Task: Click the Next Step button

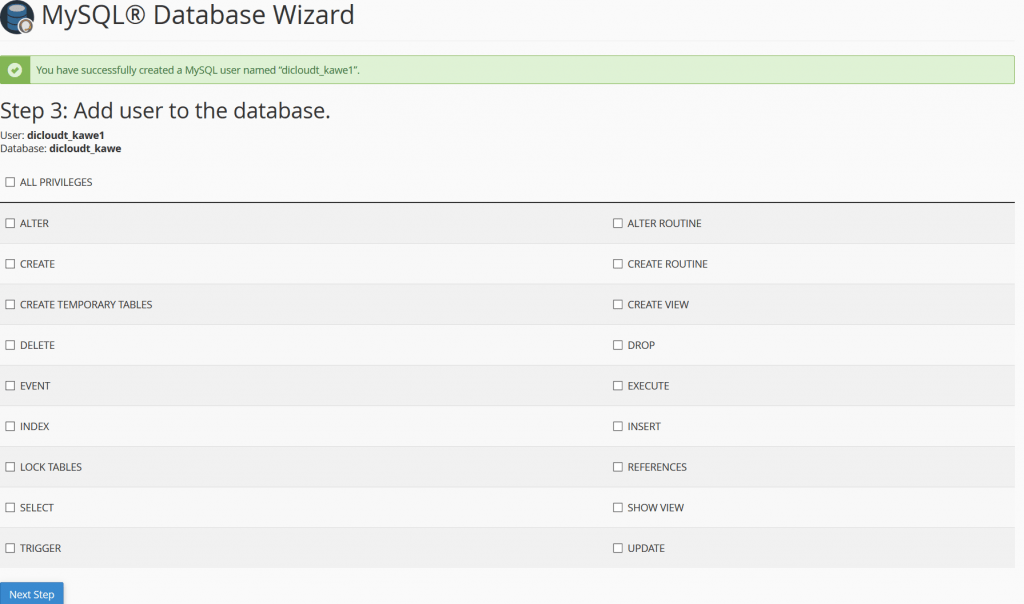Action: 31,593
